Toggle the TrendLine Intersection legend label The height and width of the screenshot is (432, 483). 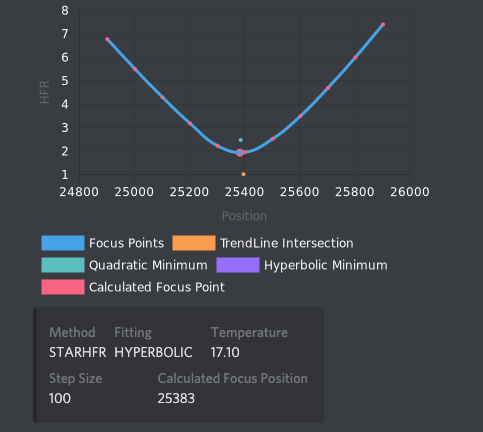pos(287,243)
